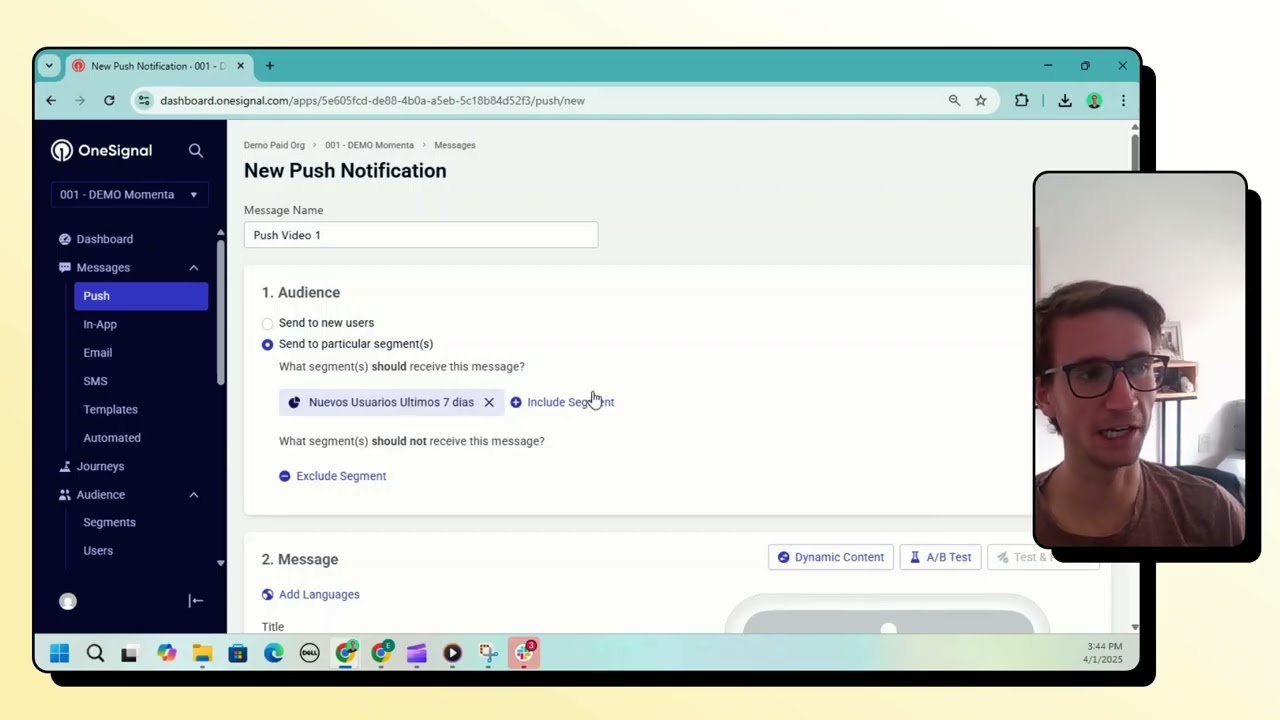Close the New Push Notification tab
Viewport: 1280px width, 720px height.
240,66
